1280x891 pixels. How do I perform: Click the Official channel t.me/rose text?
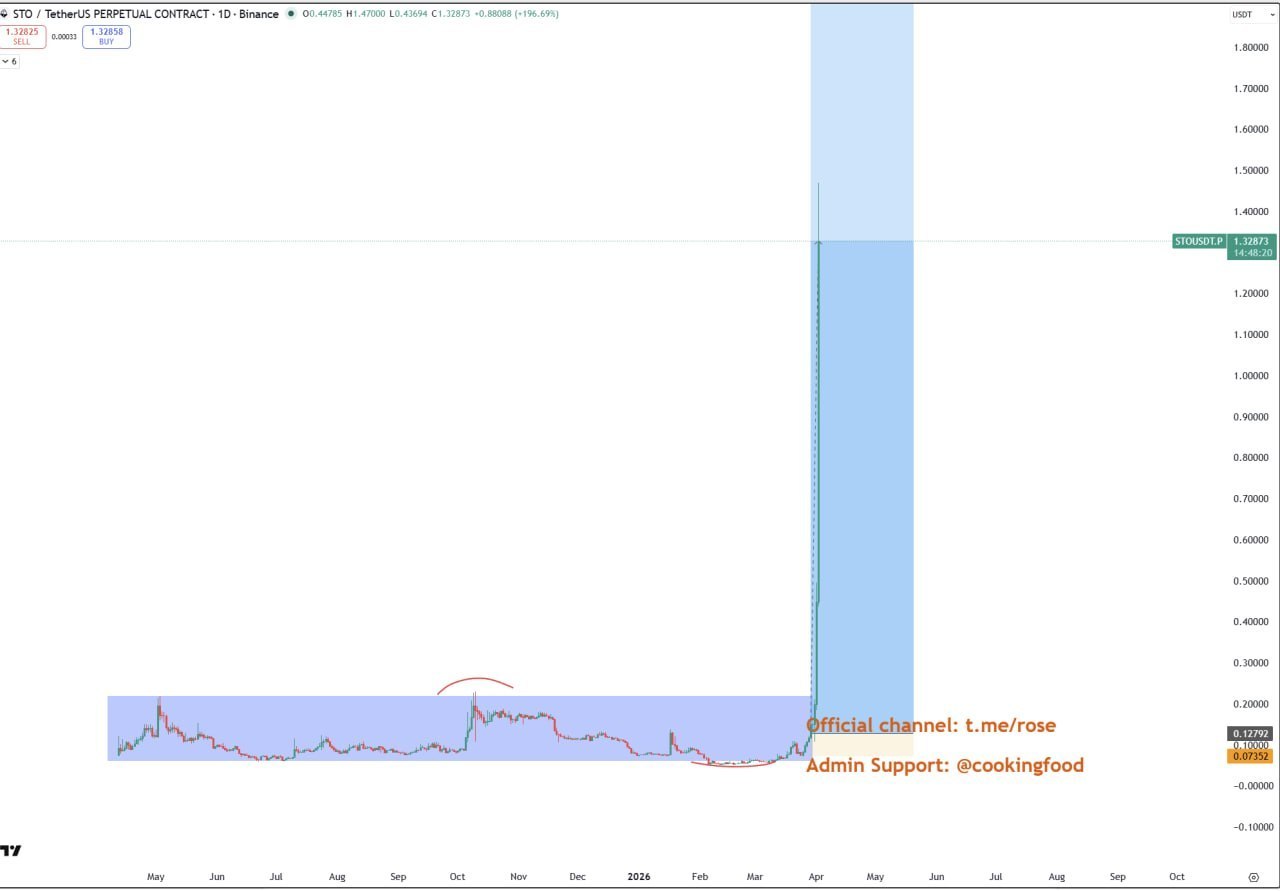pos(930,725)
